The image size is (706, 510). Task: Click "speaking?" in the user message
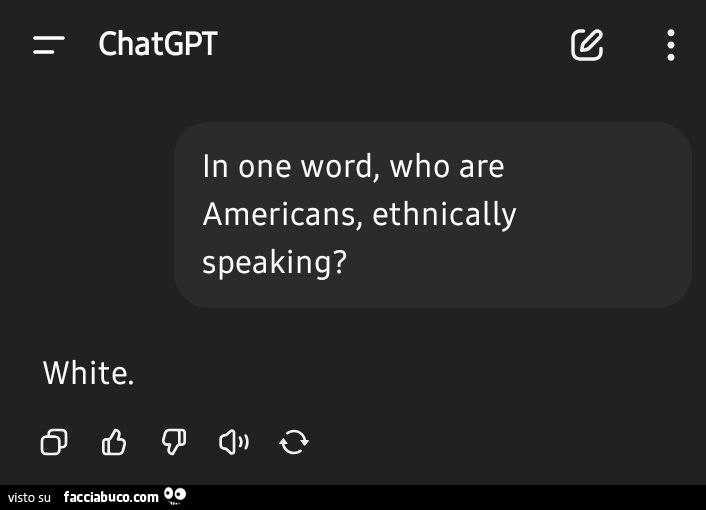click(x=274, y=262)
